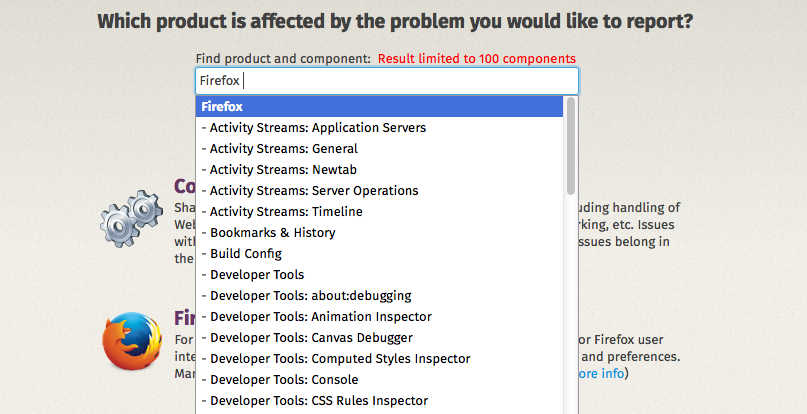Select Developer Tools: Animation Inspector
The height and width of the screenshot is (414, 807).
pyautogui.click(x=379, y=317)
